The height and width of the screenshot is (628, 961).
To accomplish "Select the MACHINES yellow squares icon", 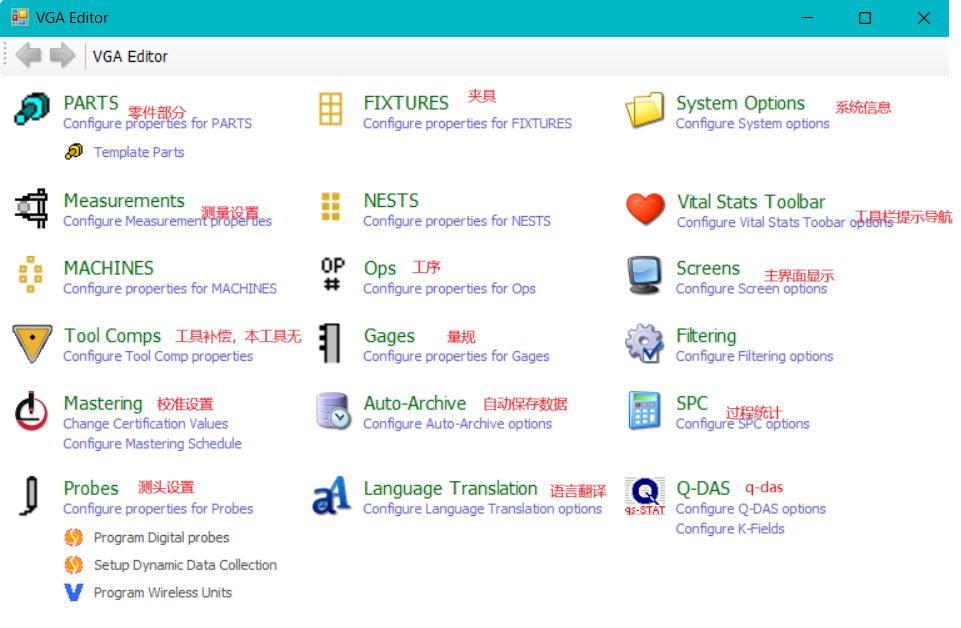I will tap(31, 274).
